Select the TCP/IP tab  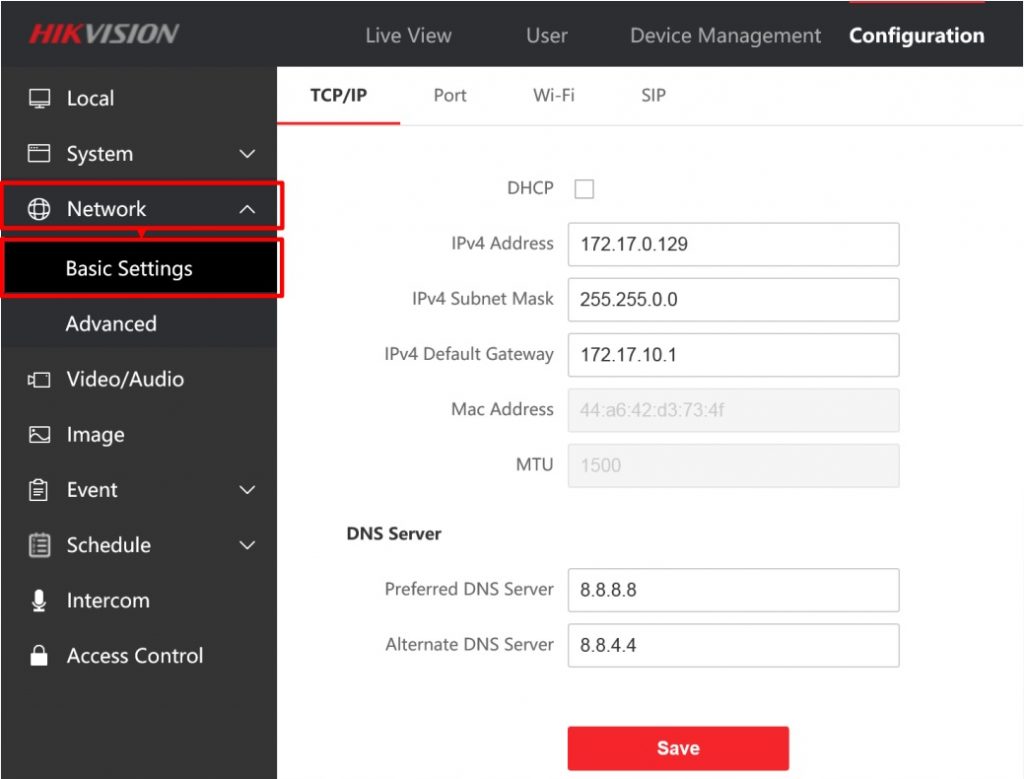coord(338,95)
